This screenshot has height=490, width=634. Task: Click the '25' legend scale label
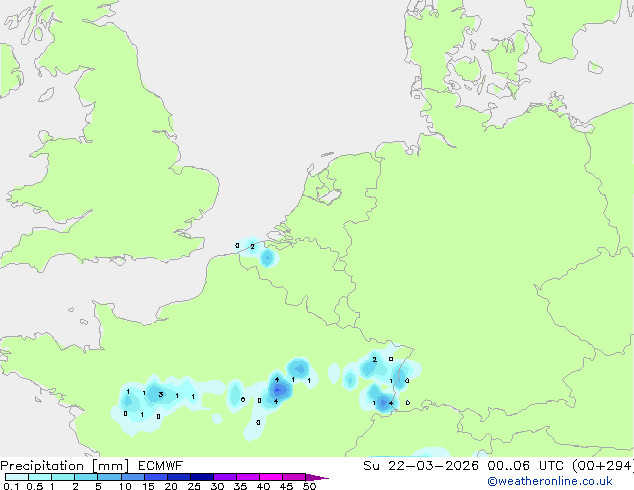tap(194, 486)
